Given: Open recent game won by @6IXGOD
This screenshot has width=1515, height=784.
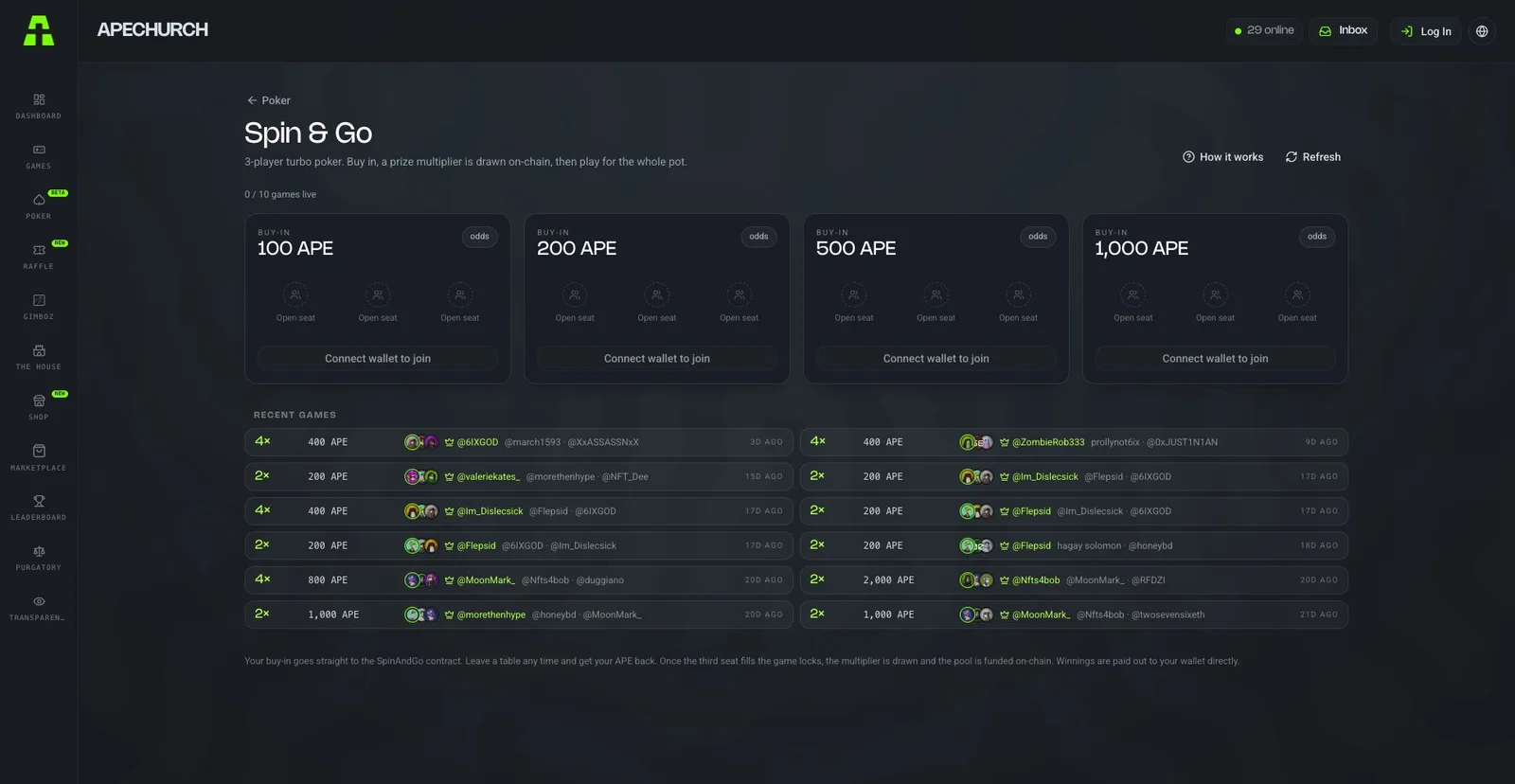Looking at the screenshot, I should pyautogui.click(x=519, y=442).
